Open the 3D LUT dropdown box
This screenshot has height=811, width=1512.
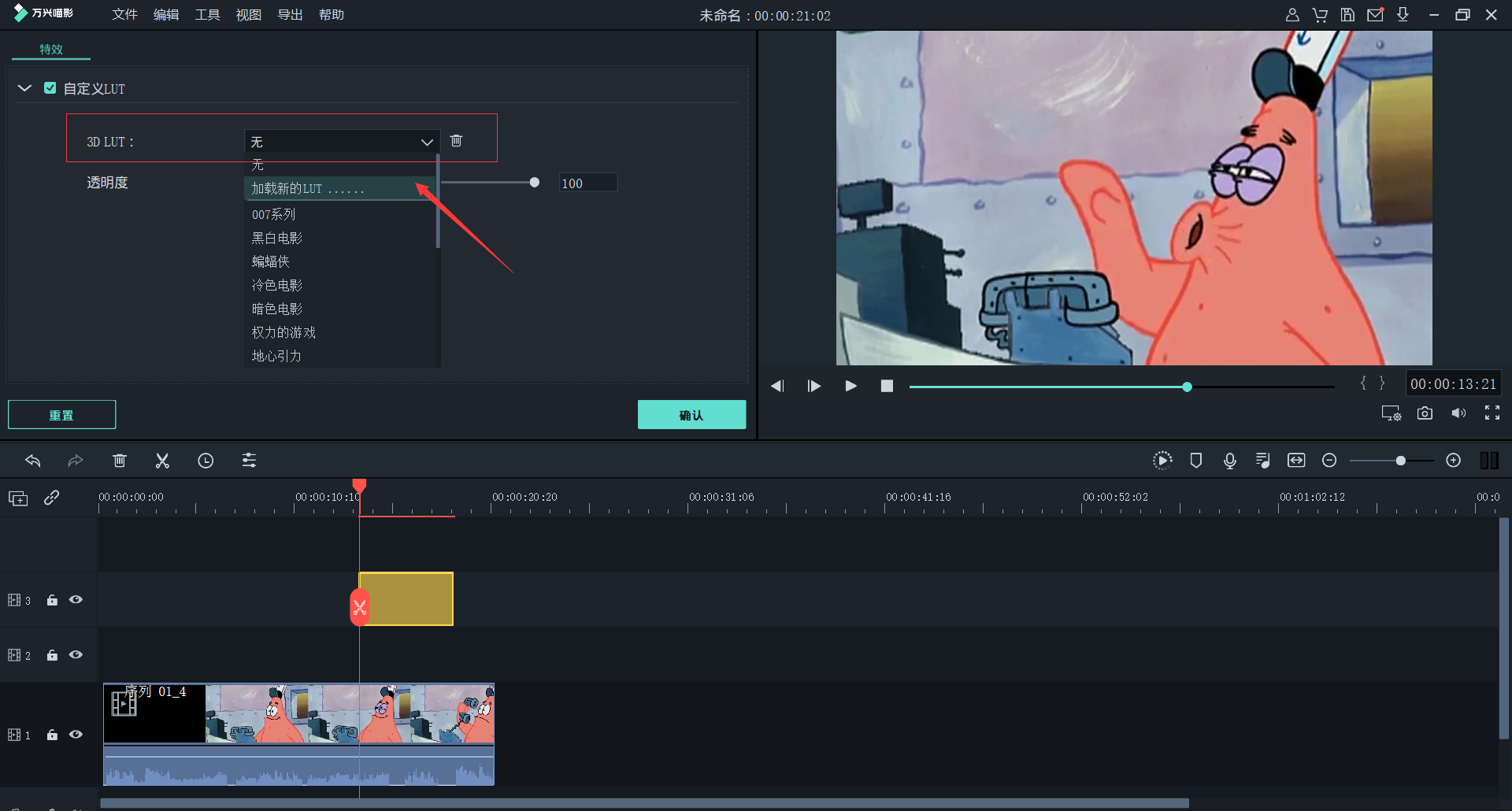(x=342, y=142)
